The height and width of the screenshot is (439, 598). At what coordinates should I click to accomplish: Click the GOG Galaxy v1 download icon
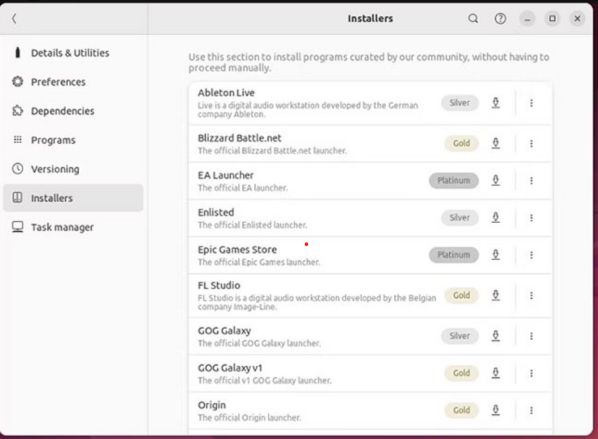coord(495,373)
